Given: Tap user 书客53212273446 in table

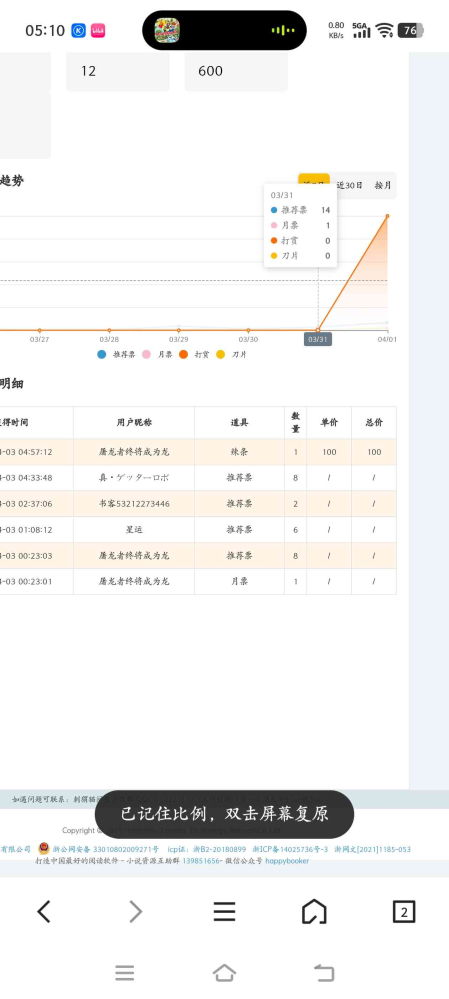Looking at the screenshot, I should [x=134, y=504].
